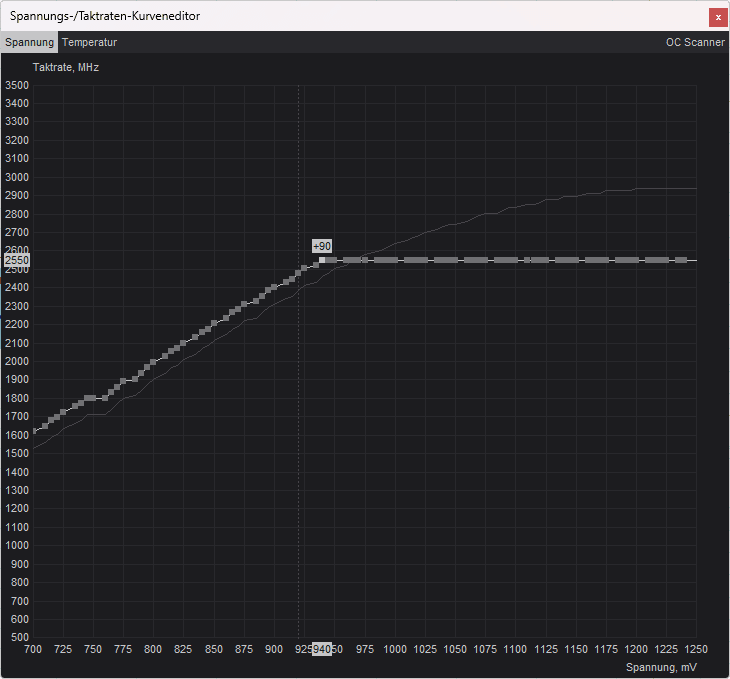Click the 500 MHz axis value
The height and width of the screenshot is (679, 730).
(x=20, y=637)
